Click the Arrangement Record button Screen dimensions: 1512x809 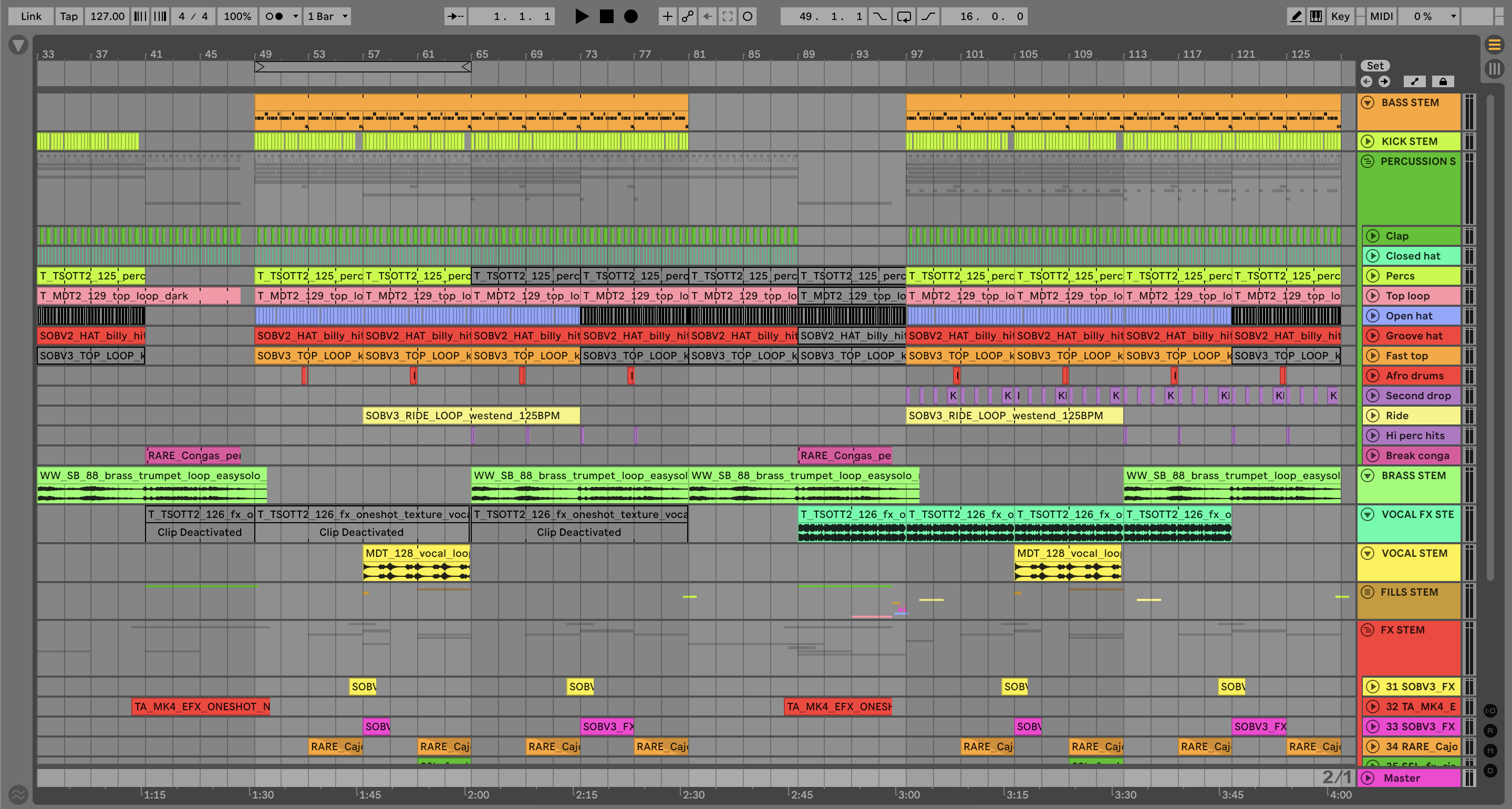(x=630, y=16)
